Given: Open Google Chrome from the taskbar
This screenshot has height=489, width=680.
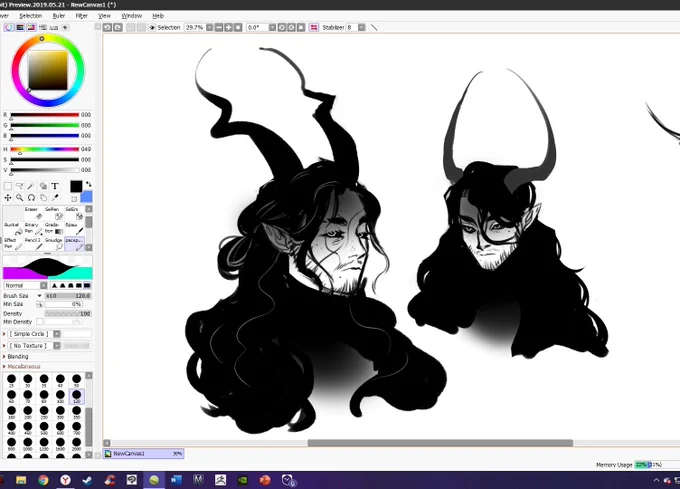Looking at the screenshot, I should coord(42,480).
